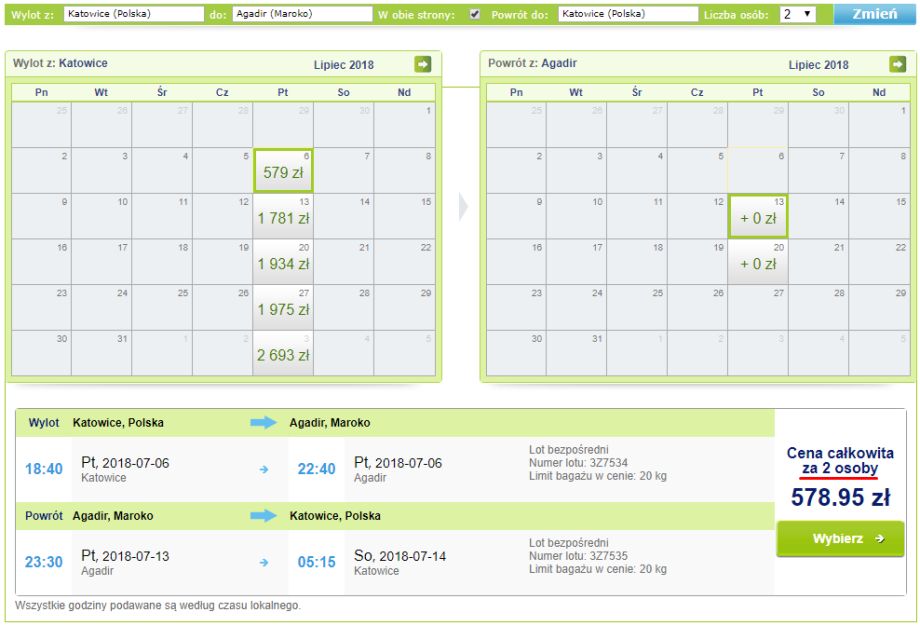
Task: Select July 27 departure for 1 975 zł
Action: point(283,308)
